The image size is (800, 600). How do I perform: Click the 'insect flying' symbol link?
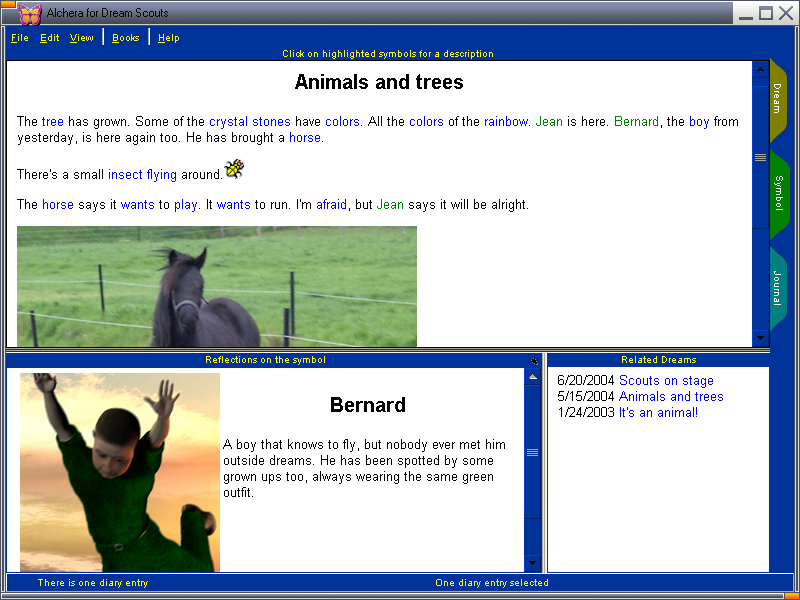pos(142,174)
